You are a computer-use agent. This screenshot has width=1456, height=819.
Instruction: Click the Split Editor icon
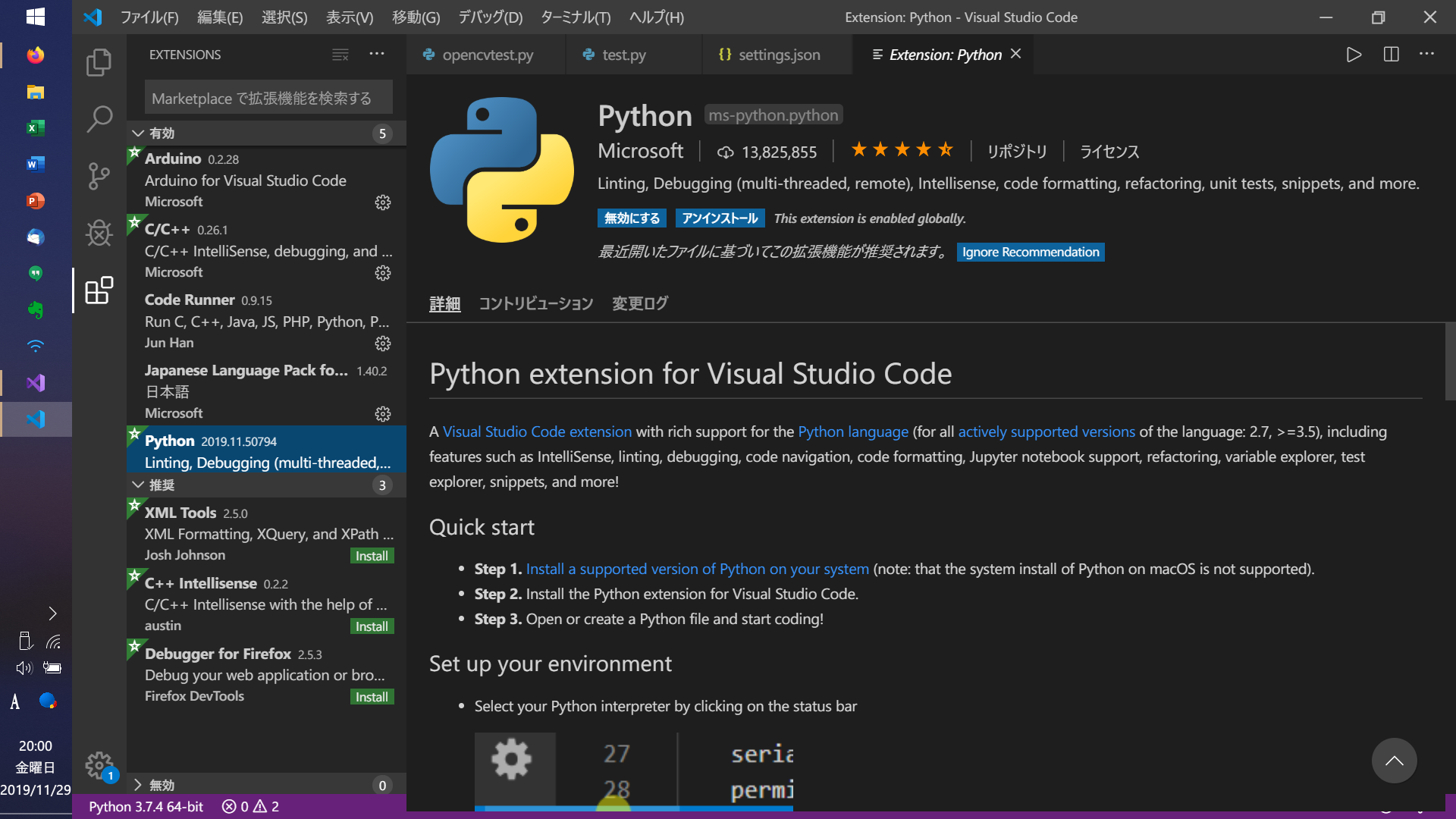(x=1391, y=55)
